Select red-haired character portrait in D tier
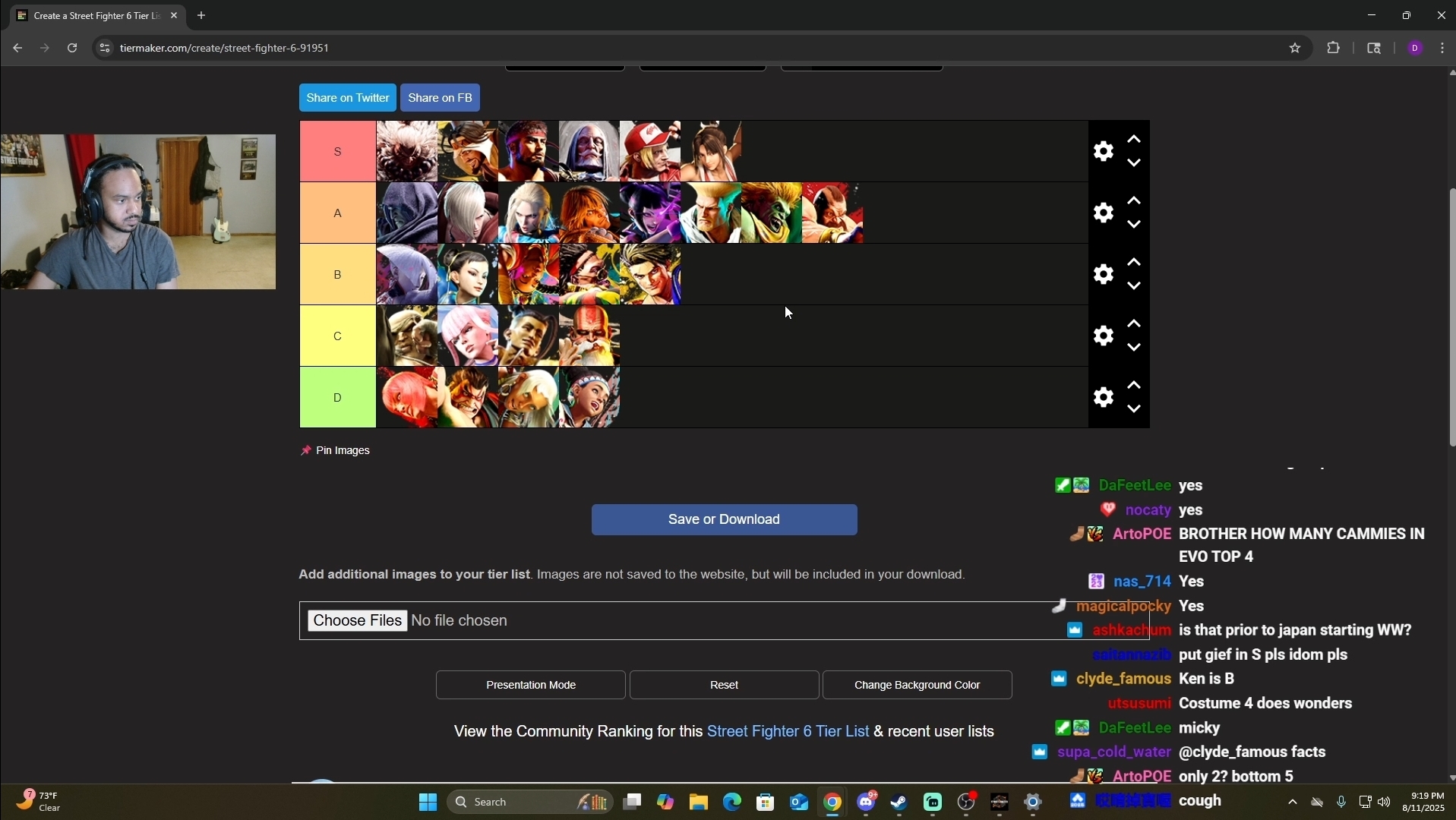This screenshot has height=820, width=1456. [x=407, y=397]
